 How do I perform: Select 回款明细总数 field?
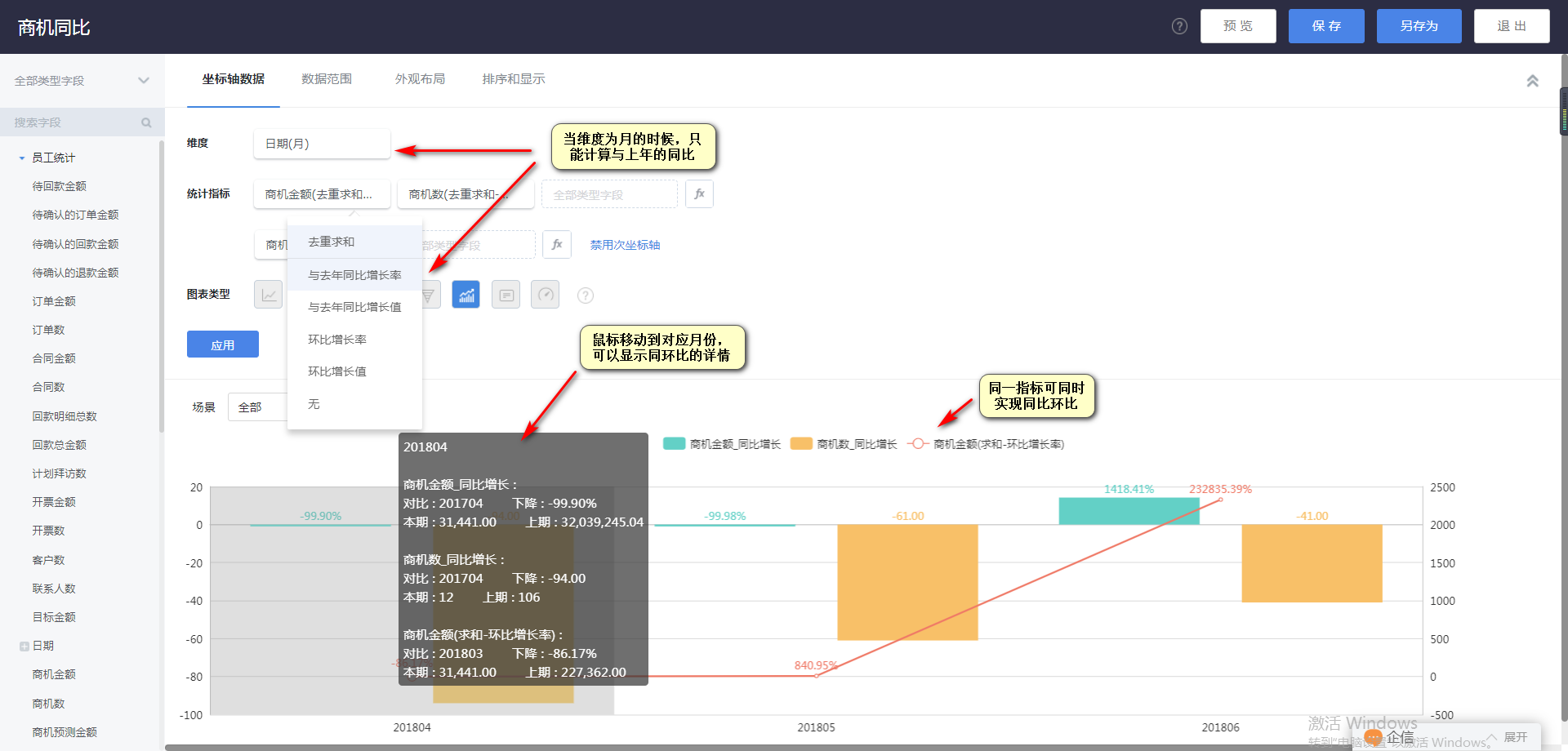65,416
